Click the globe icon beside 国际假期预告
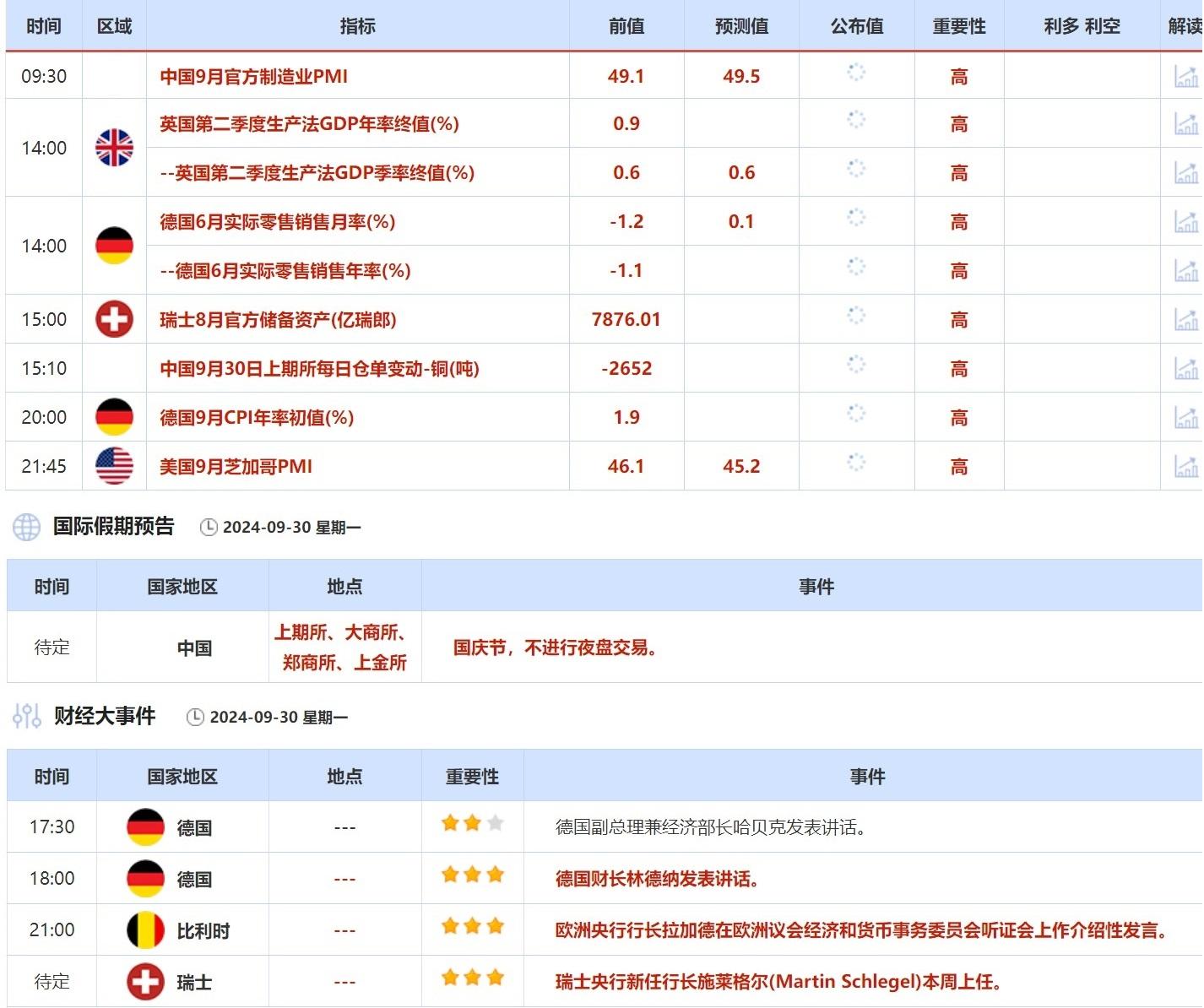The image size is (1204, 1008). (x=26, y=526)
